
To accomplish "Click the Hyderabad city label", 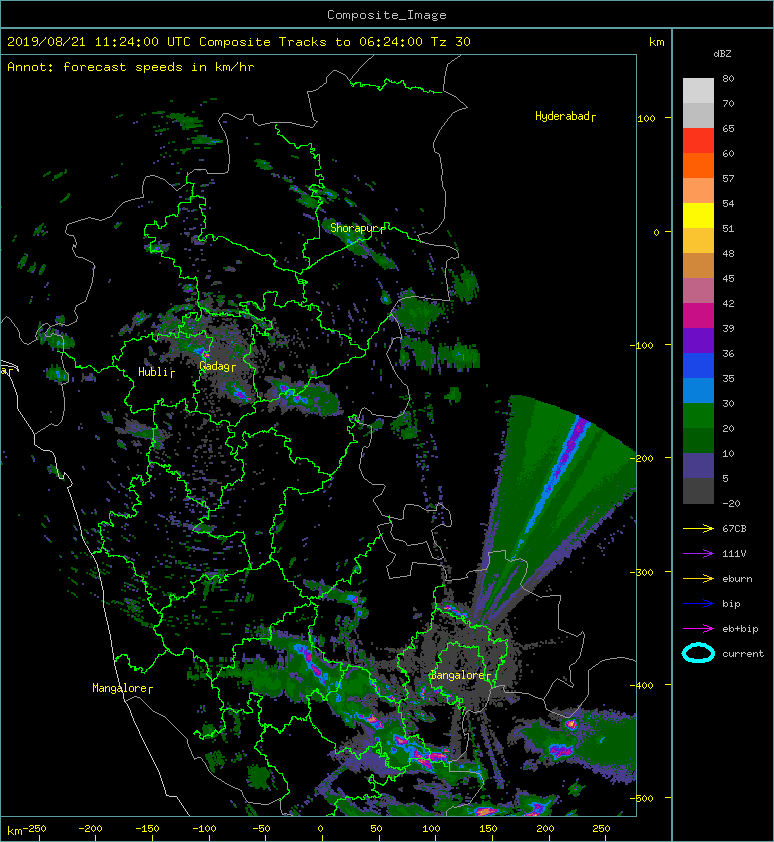I will coord(562,116).
